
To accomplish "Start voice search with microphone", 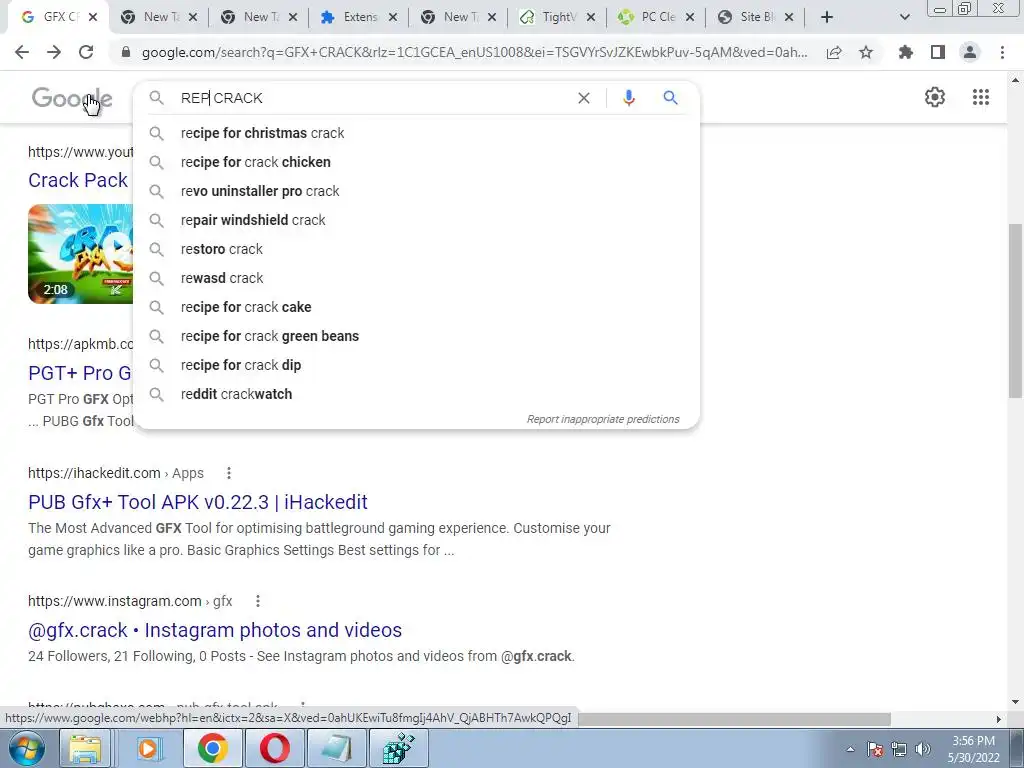I will click(628, 98).
